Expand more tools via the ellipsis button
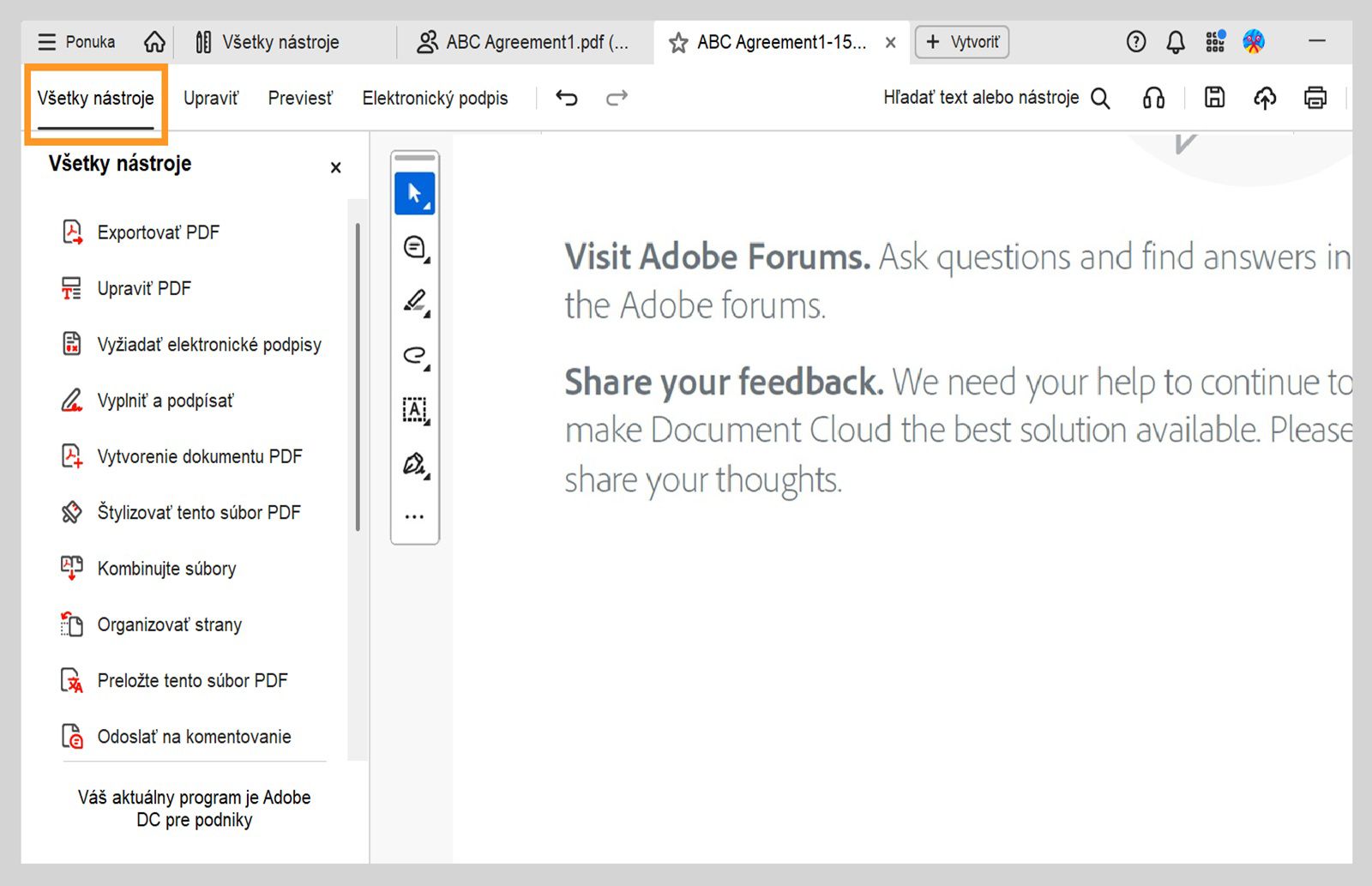This screenshot has width=1372, height=886. pyautogui.click(x=414, y=515)
